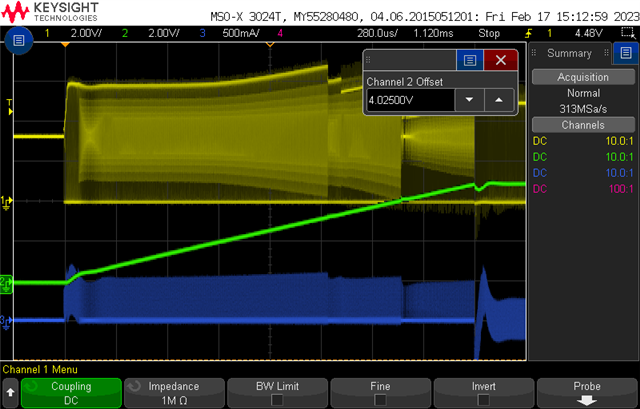Viewport: 640px width, 409px height.
Task: Click the 4.48V trigger level value
Action: (x=588, y=33)
